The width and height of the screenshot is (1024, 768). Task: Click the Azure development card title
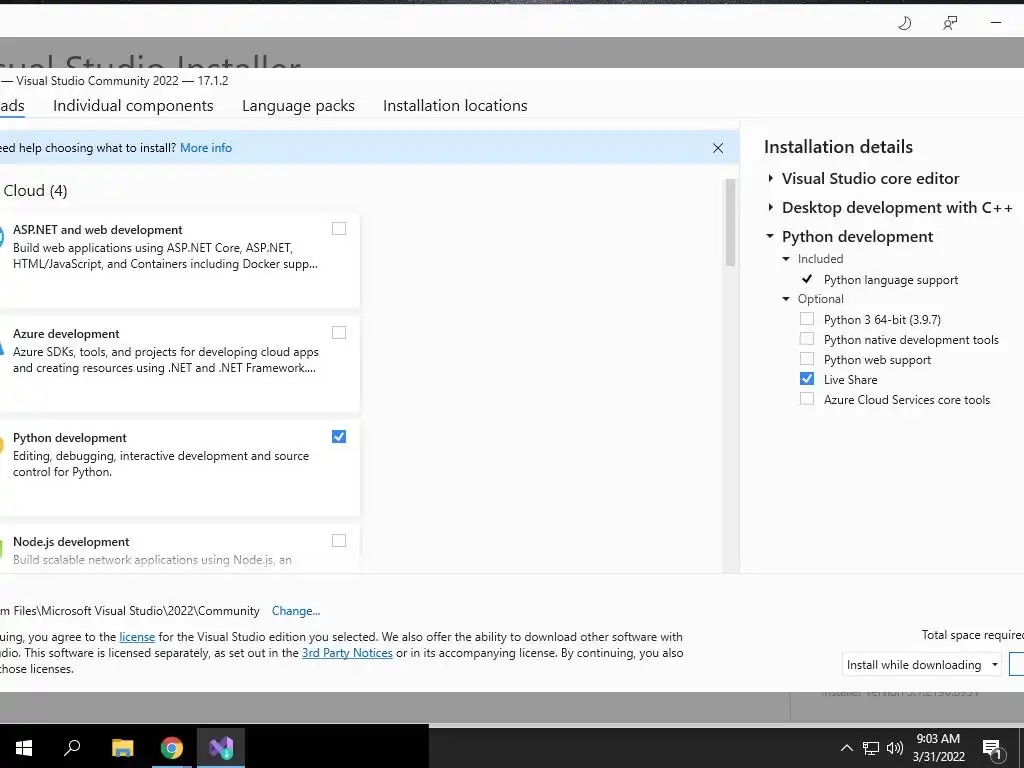tap(66, 334)
